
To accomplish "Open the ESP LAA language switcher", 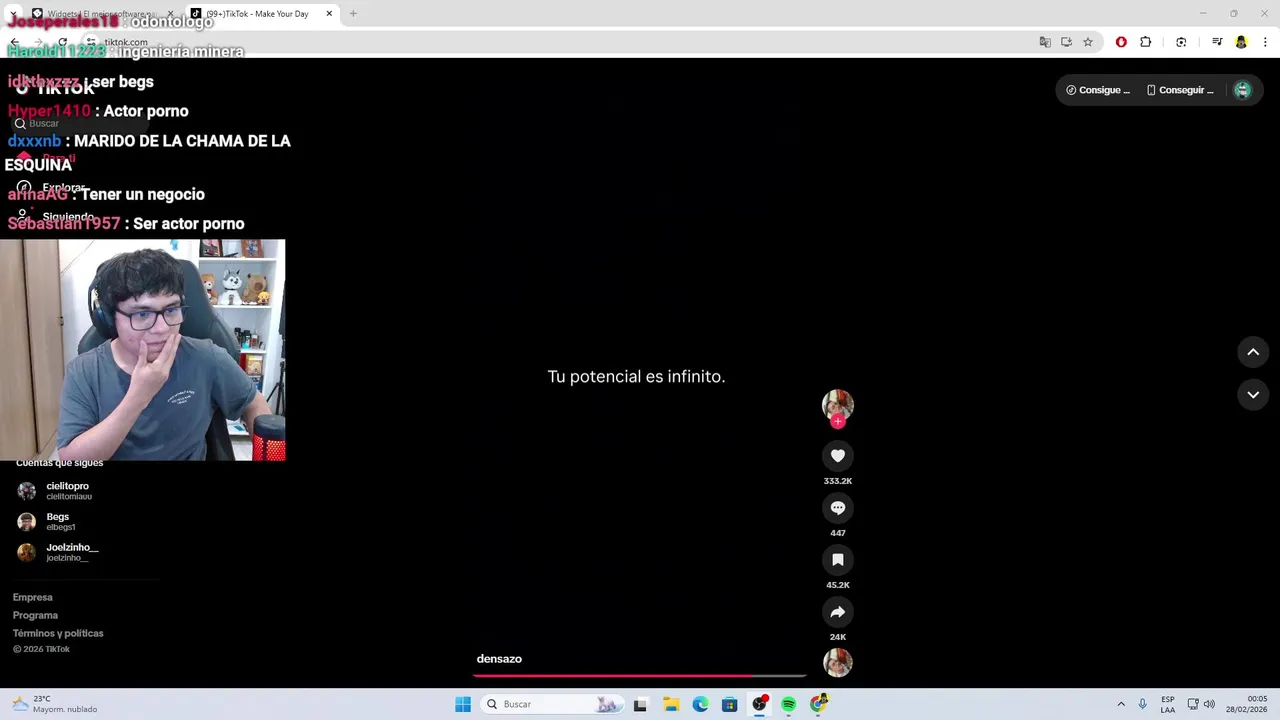I will (1168, 704).
